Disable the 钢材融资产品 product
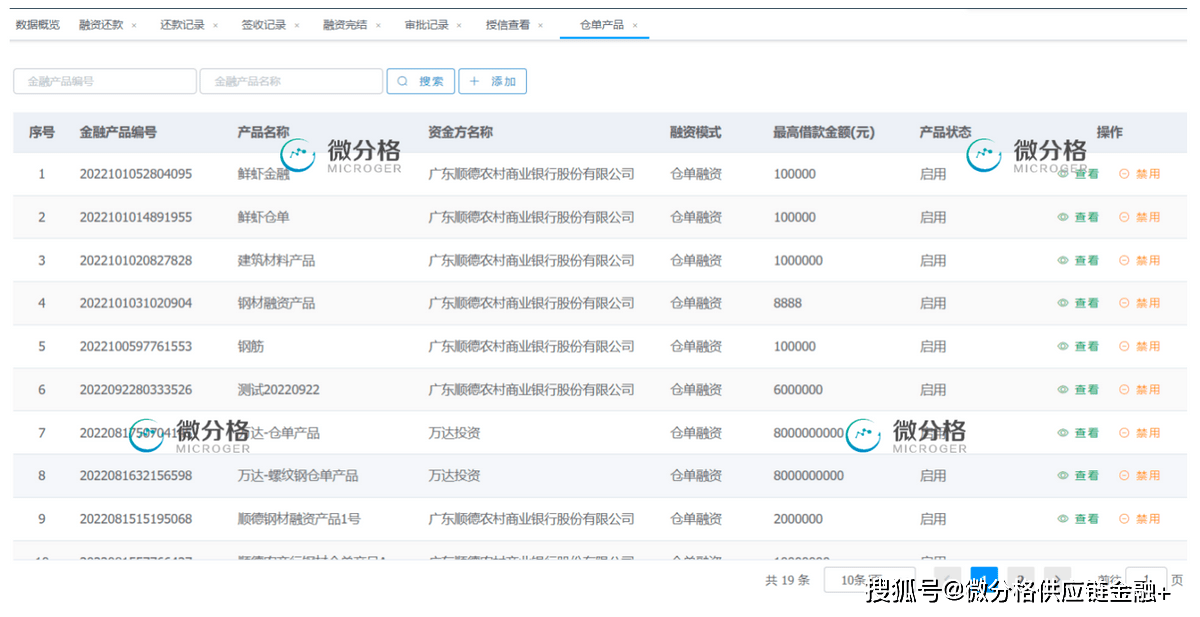The image size is (1200, 617). coord(1139,303)
